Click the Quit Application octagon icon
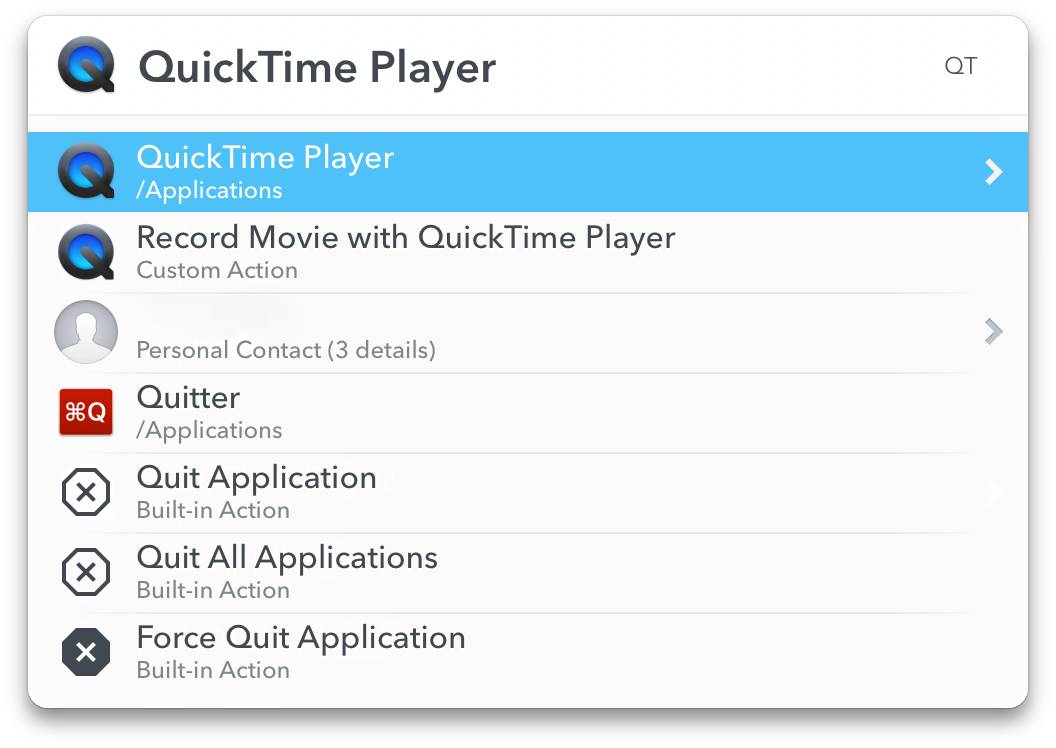The height and width of the screenshot is (748, 1056). [x=86, y=492]
